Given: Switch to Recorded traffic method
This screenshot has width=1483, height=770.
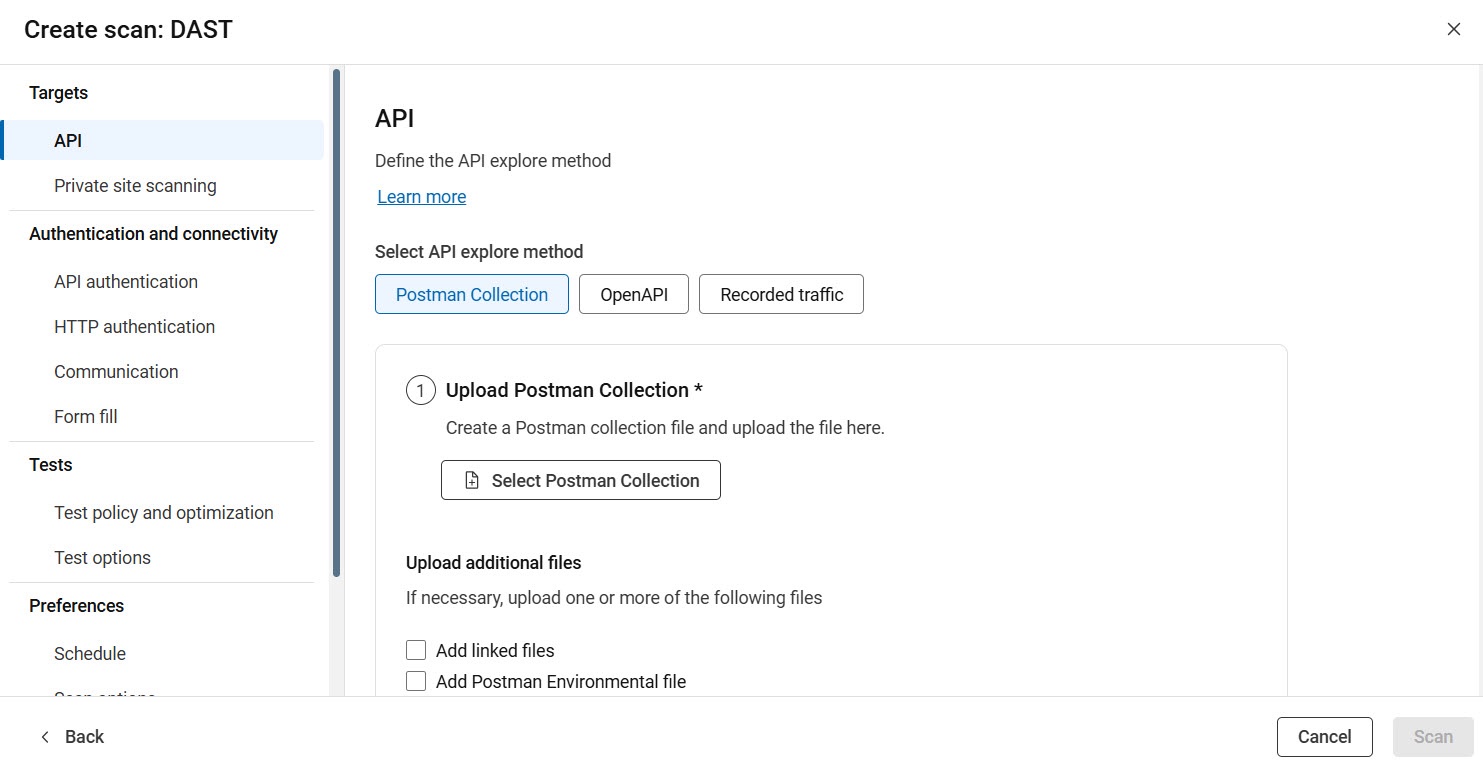Looking at the screenshot, I should pyautogui.click(x=781, y=294).
